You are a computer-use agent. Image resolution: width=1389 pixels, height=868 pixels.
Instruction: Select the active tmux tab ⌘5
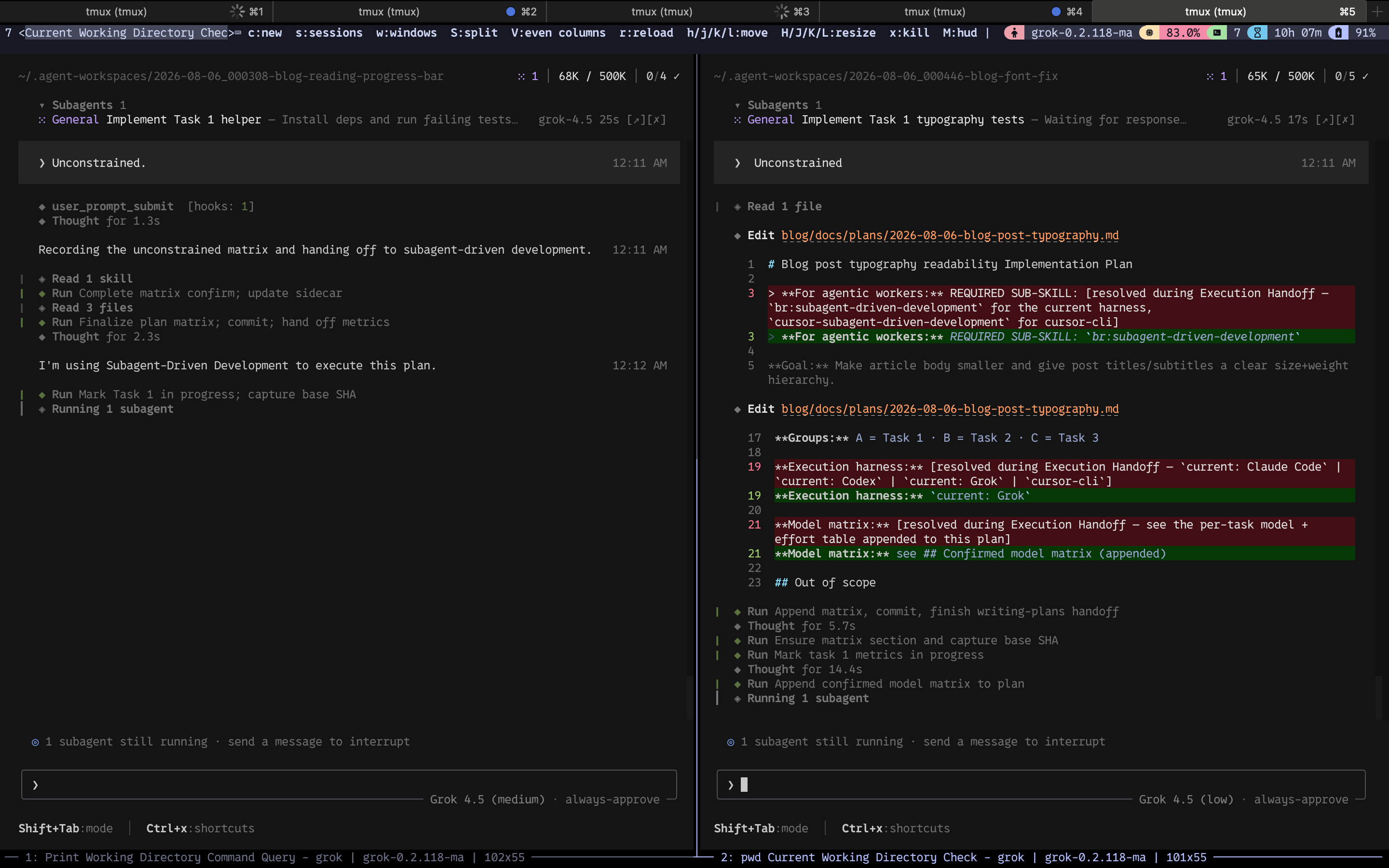point(1228,12)
